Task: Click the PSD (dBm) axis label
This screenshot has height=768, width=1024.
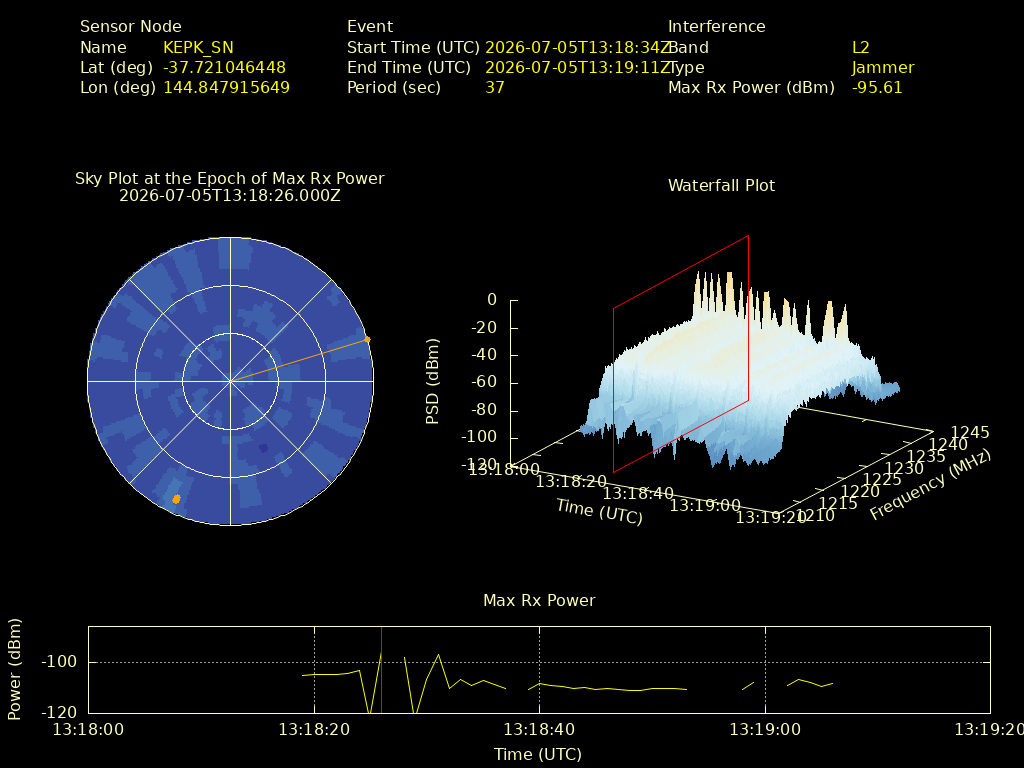Action: coord(432,381)
